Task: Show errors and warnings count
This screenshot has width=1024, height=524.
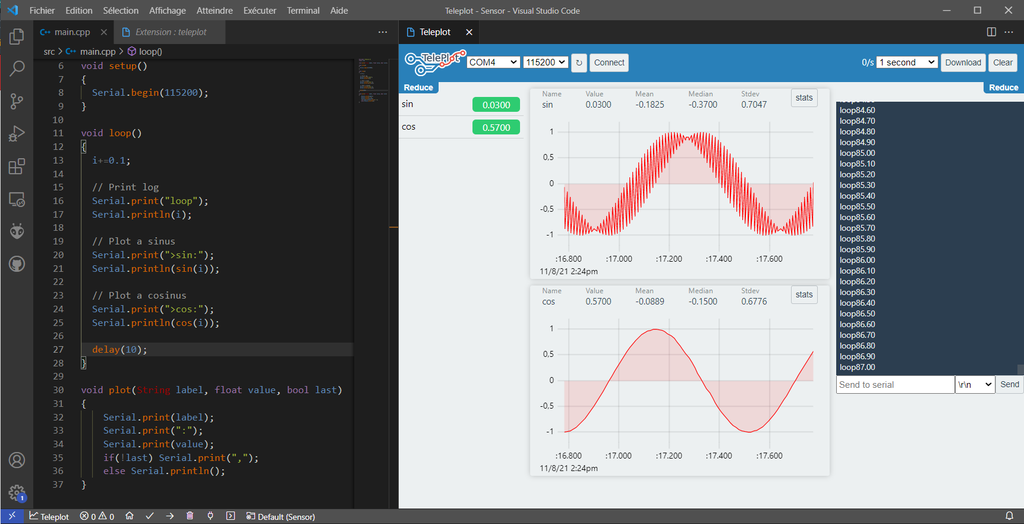Action: tap(97, 516)
